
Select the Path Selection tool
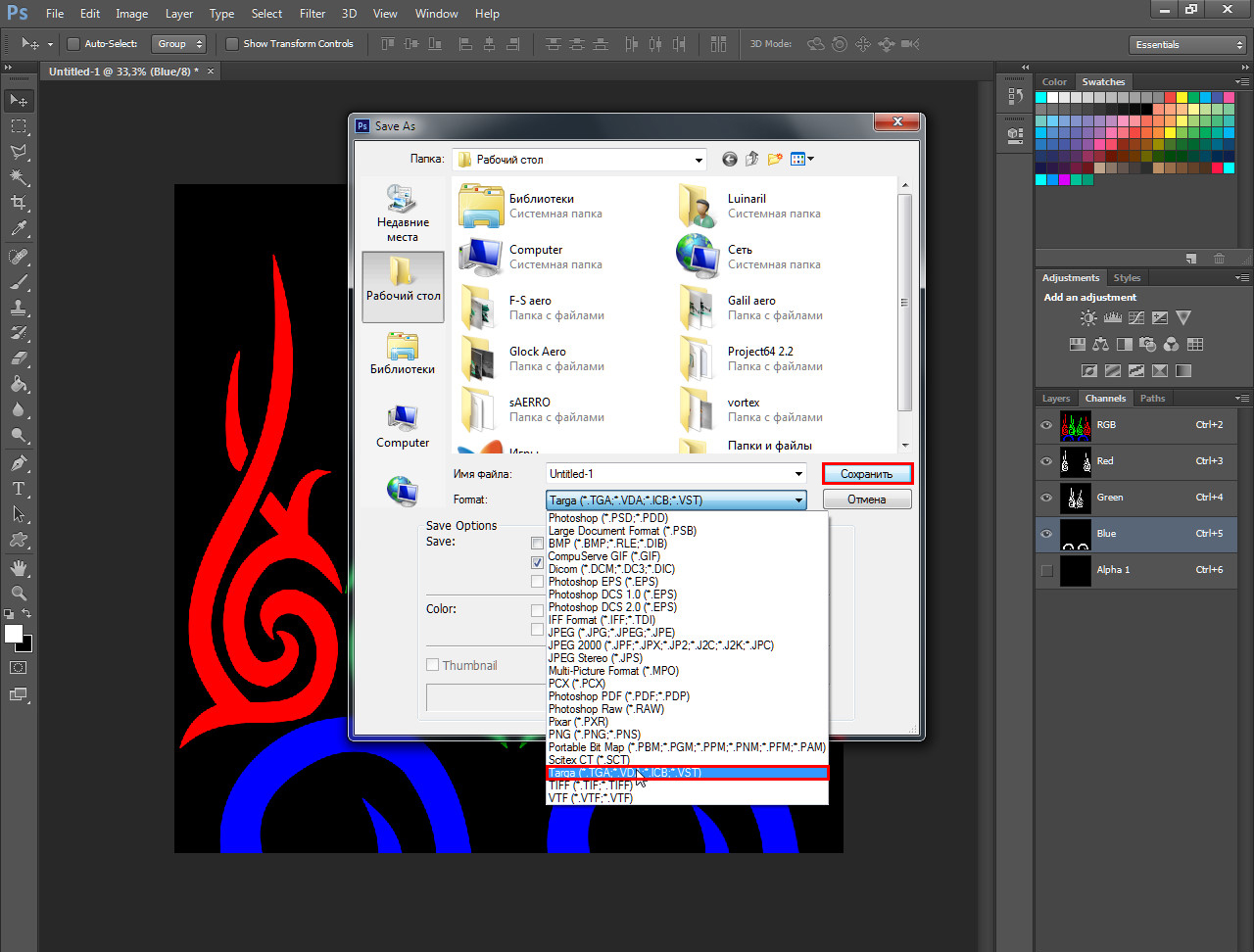coord(19,513)
